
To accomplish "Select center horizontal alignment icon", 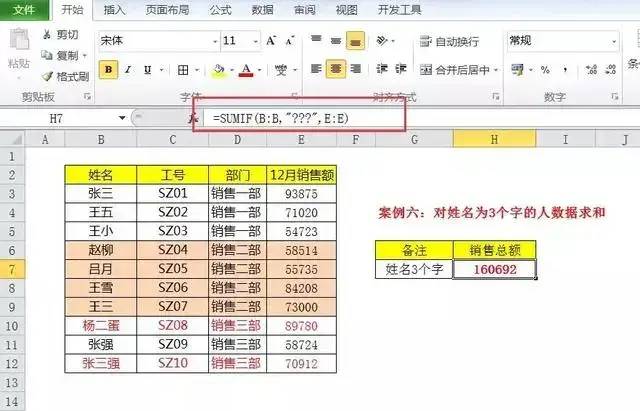I will coord(336,69).
